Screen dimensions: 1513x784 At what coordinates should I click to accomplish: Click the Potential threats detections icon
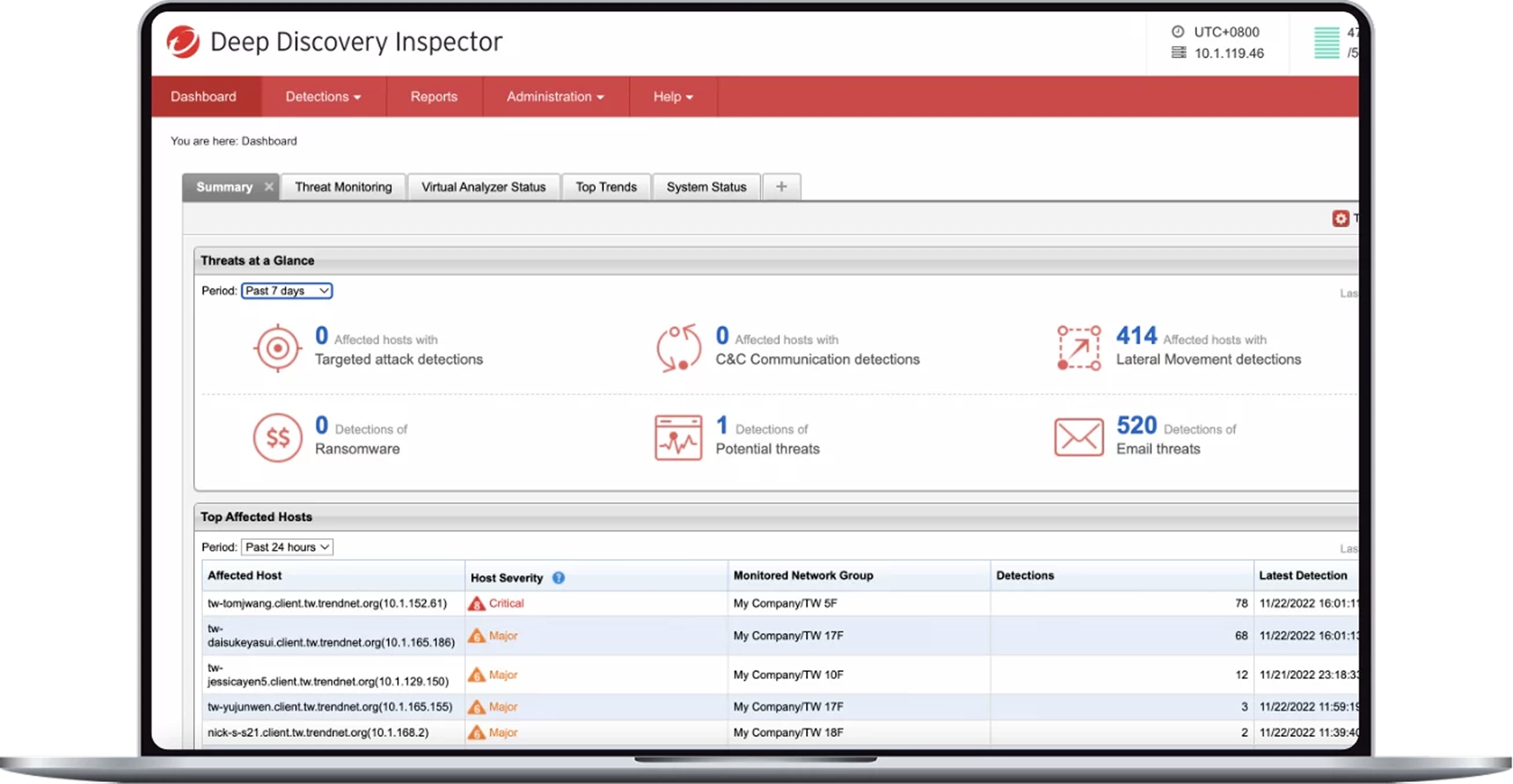point(675,437)
